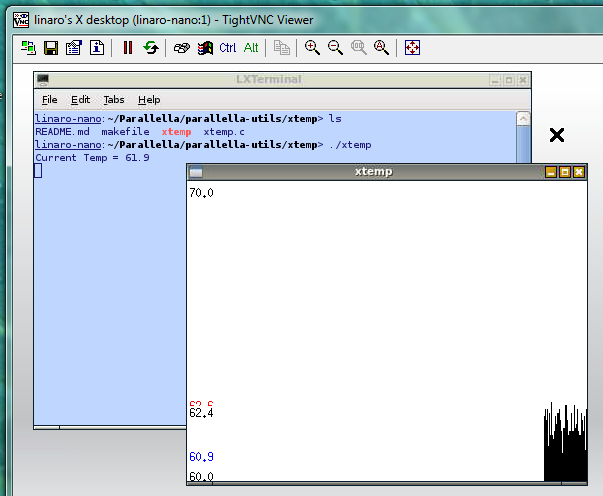Refresh the remote screen
The height and width of the screenshot is (496, 603).
click(151, 47)
